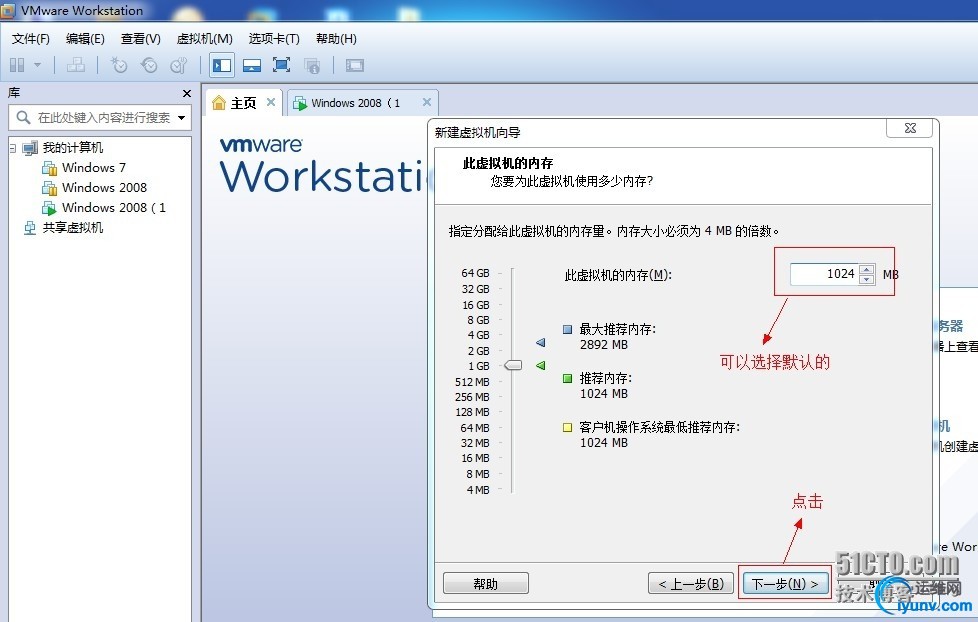The height and width of the screenshot is (622, 978).
Task: Close the 新建虚拟机向导 dialog
Action: click(x=910, y=129)
